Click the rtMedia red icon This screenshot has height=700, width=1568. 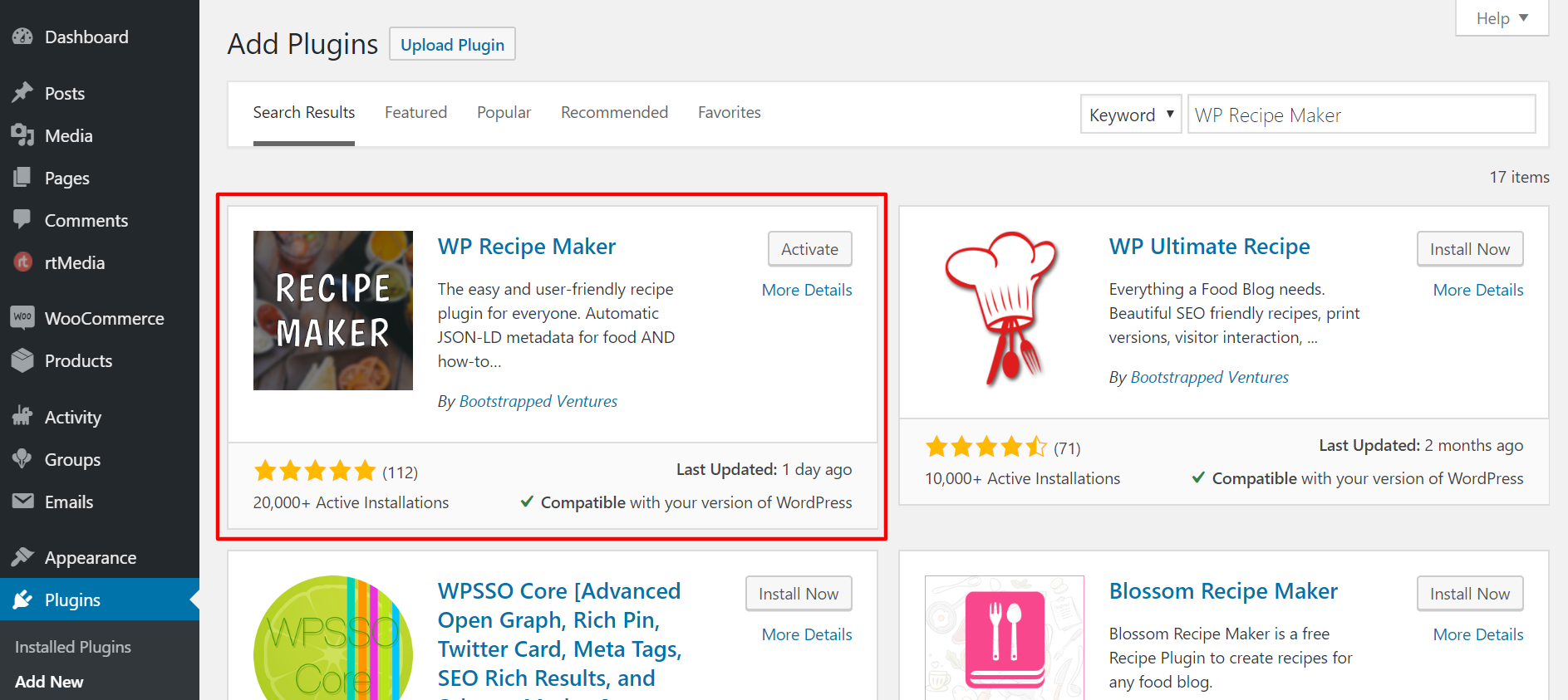[x=22, y=262]
